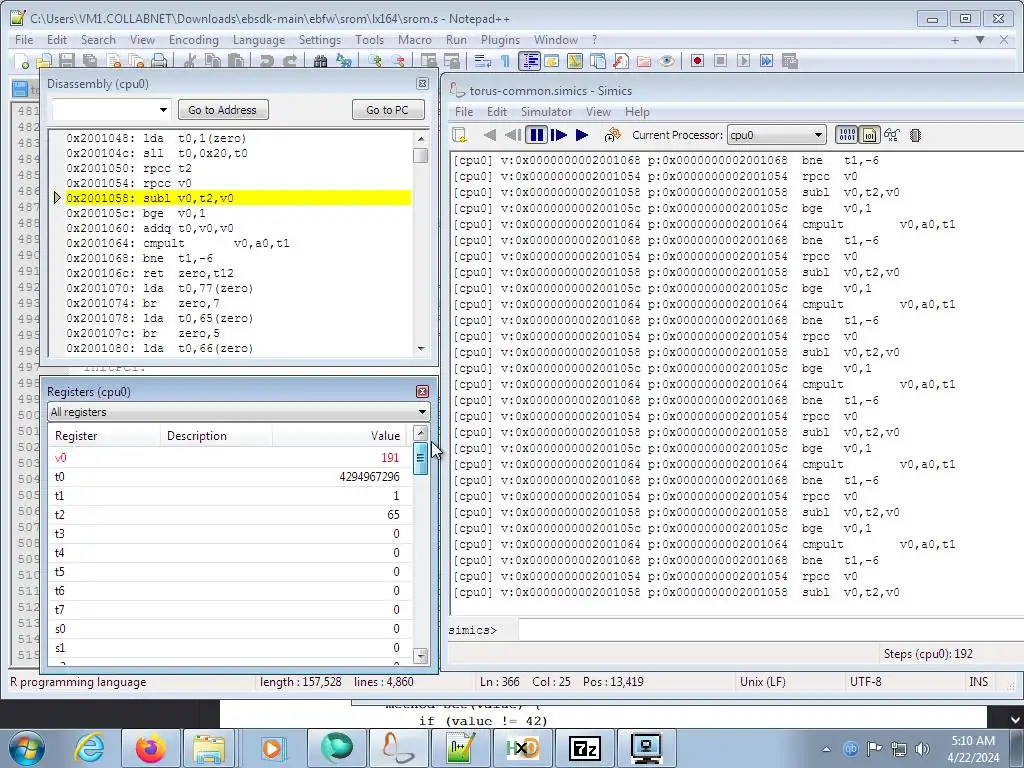Image resolution: width=1024 pixels, height=768 pixels.
Task: Click the volume speaker tray icon
Action: click(922, 749)
